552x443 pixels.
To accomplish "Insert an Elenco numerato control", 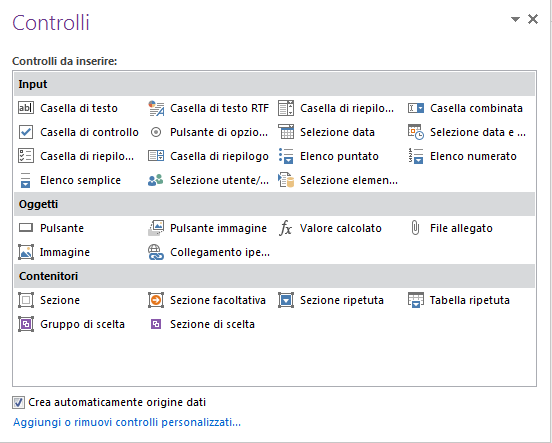I will pos(462,156).
